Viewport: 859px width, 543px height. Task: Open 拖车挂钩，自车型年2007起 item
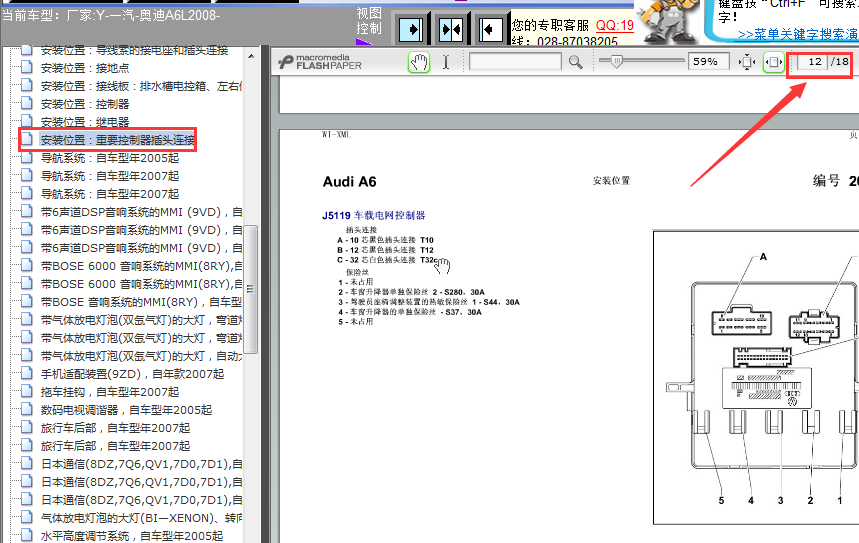coord(110,392)
